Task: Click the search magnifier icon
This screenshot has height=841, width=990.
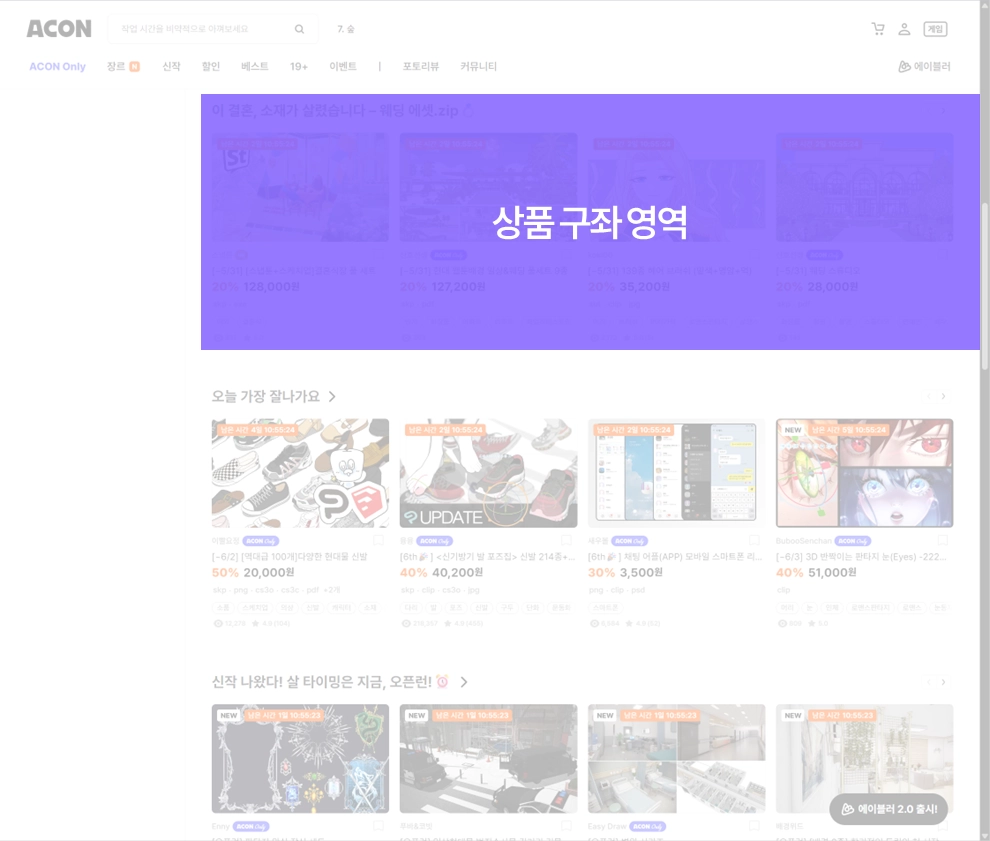Action: pyautogui.click(x=299, y=29)
